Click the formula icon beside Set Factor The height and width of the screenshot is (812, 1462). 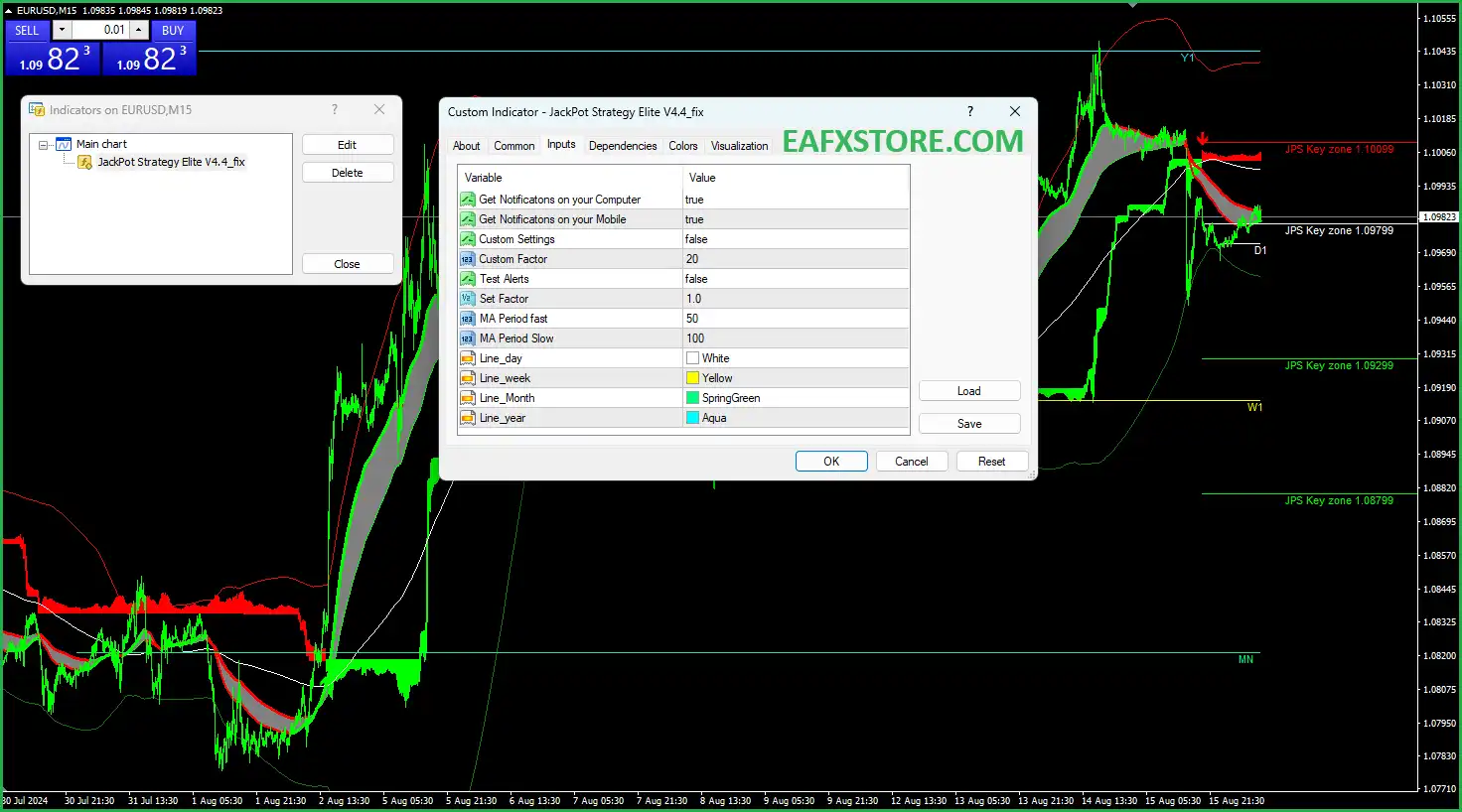pyautogui.click(x=467, y=298)
